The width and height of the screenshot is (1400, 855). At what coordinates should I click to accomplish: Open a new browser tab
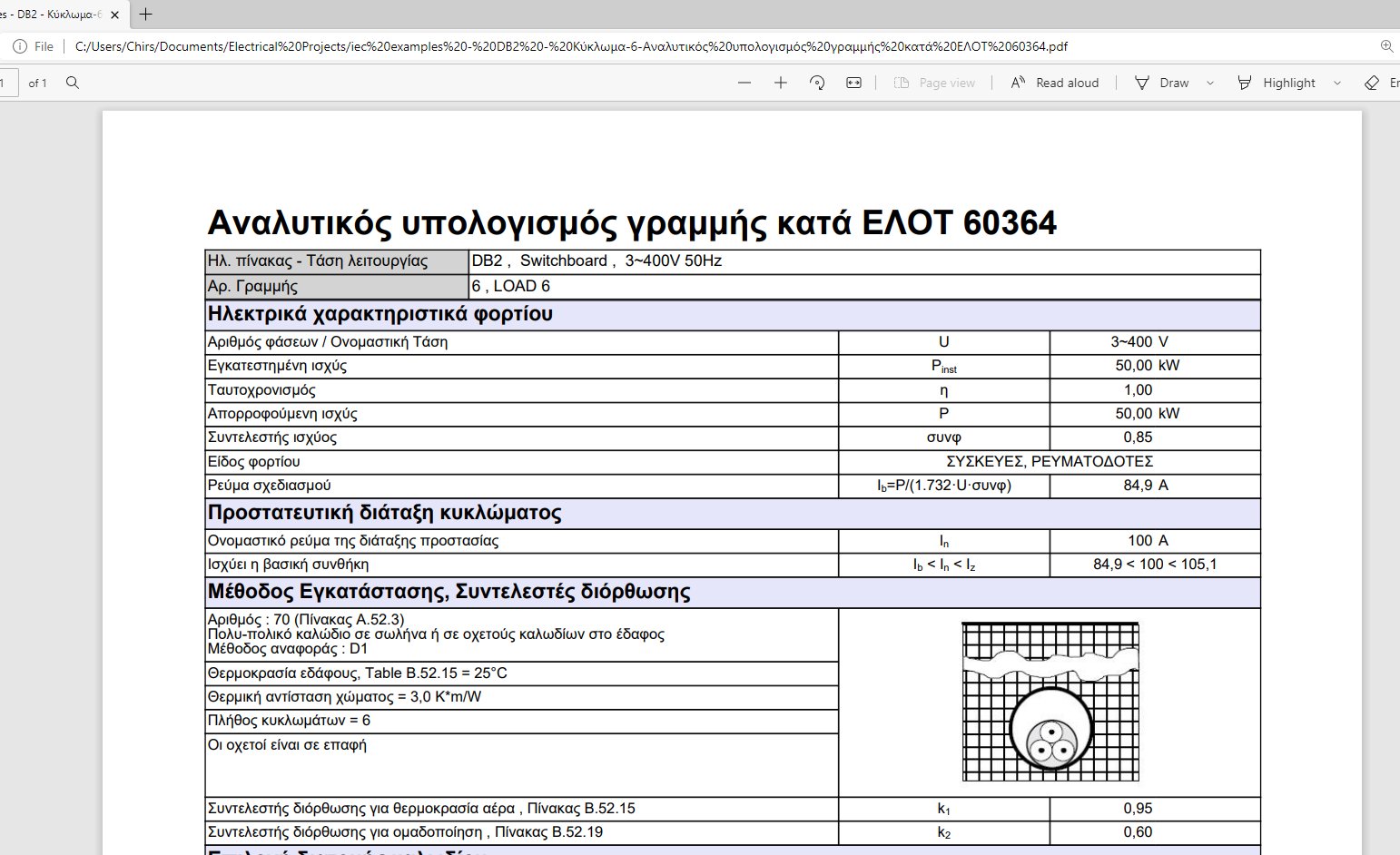tap(145, 15)
